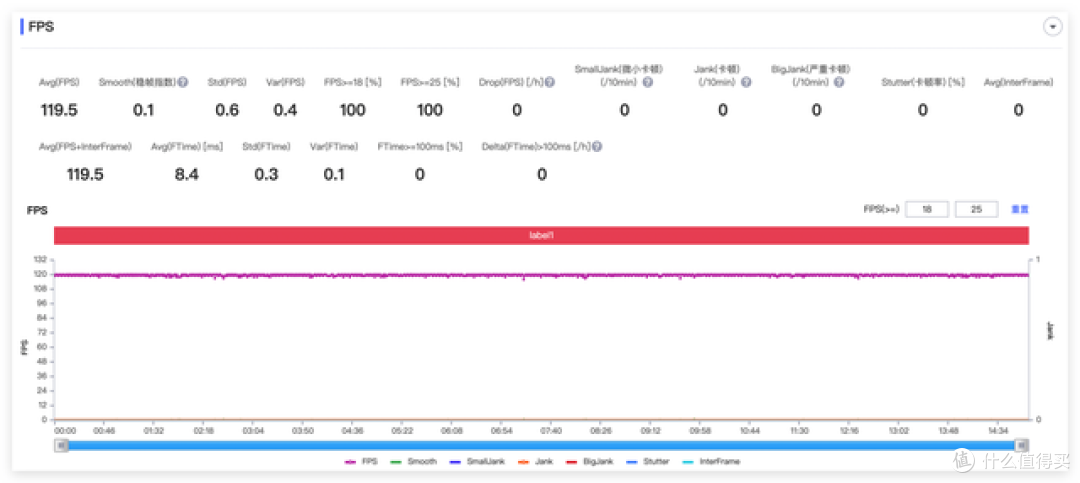Click the FPS>=25 [%] value 100
The width and height of the screenshot is (1080, 483).
[430, 110]
